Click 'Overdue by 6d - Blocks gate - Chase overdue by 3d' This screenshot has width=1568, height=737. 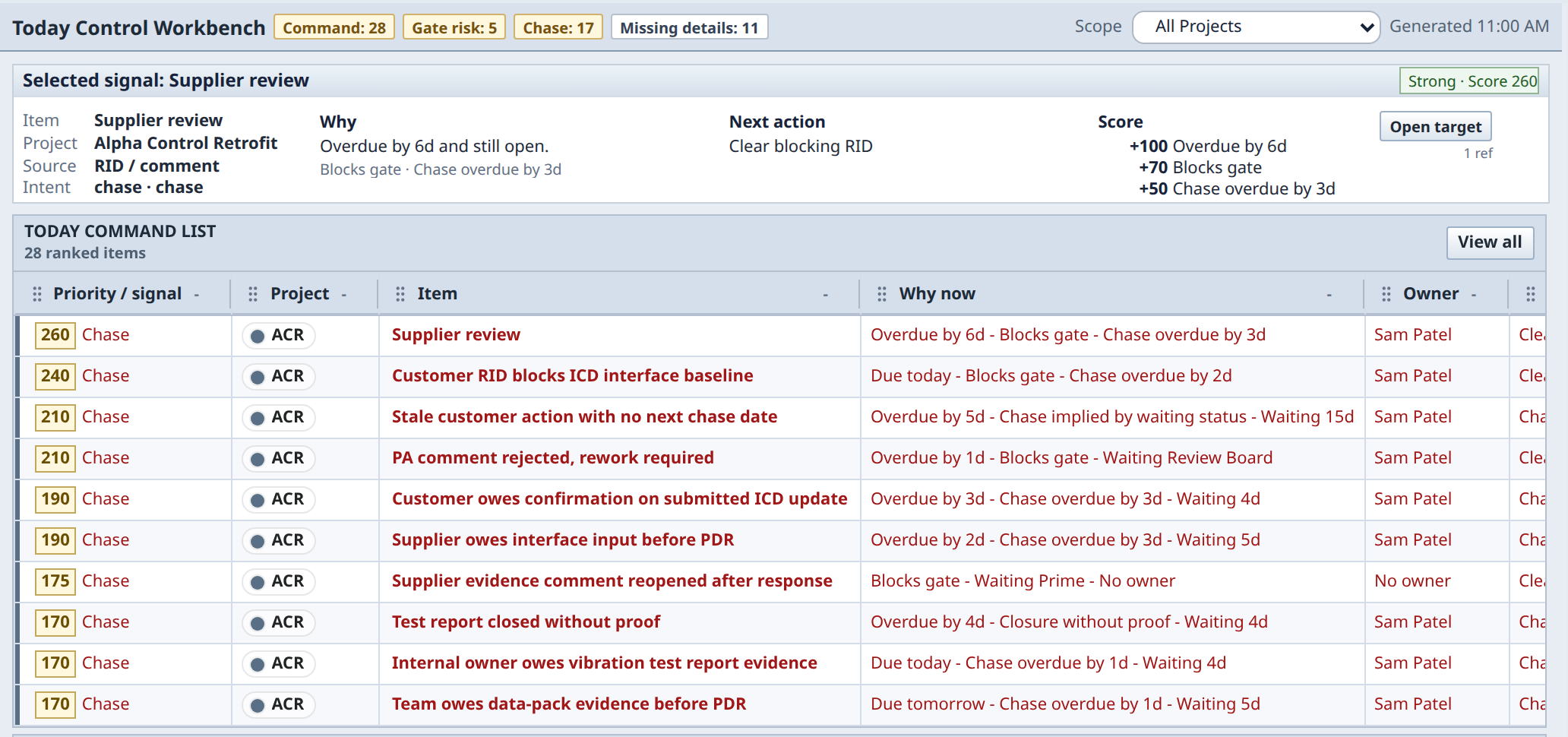click(1068, 335)
